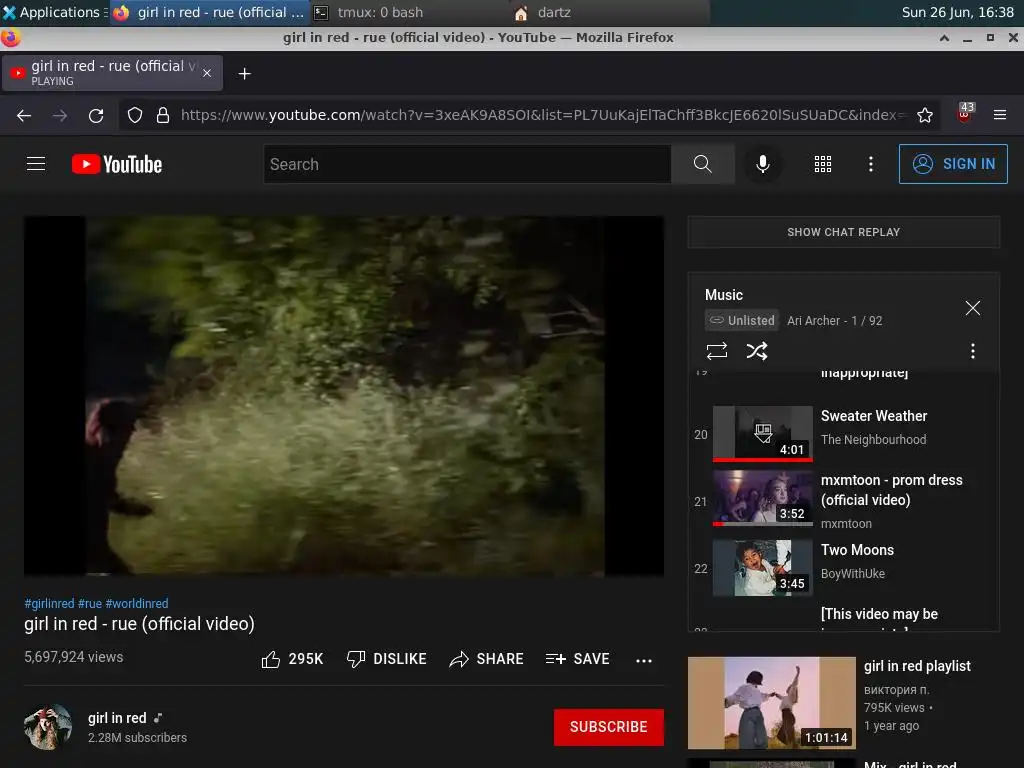Like the video with thumbs up
Viewport: 1024px width, 768px height.
click(292, 659)
